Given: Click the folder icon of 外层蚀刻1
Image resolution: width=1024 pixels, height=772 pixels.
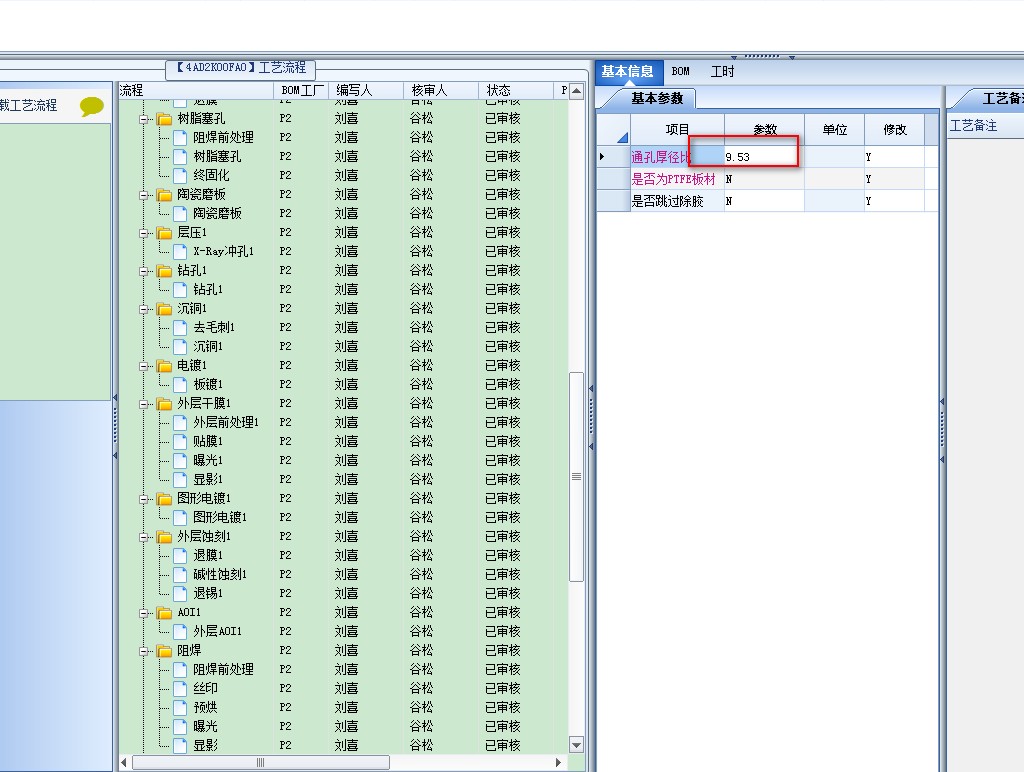Looking at the screenshot, I should click(x=165, y=537).
